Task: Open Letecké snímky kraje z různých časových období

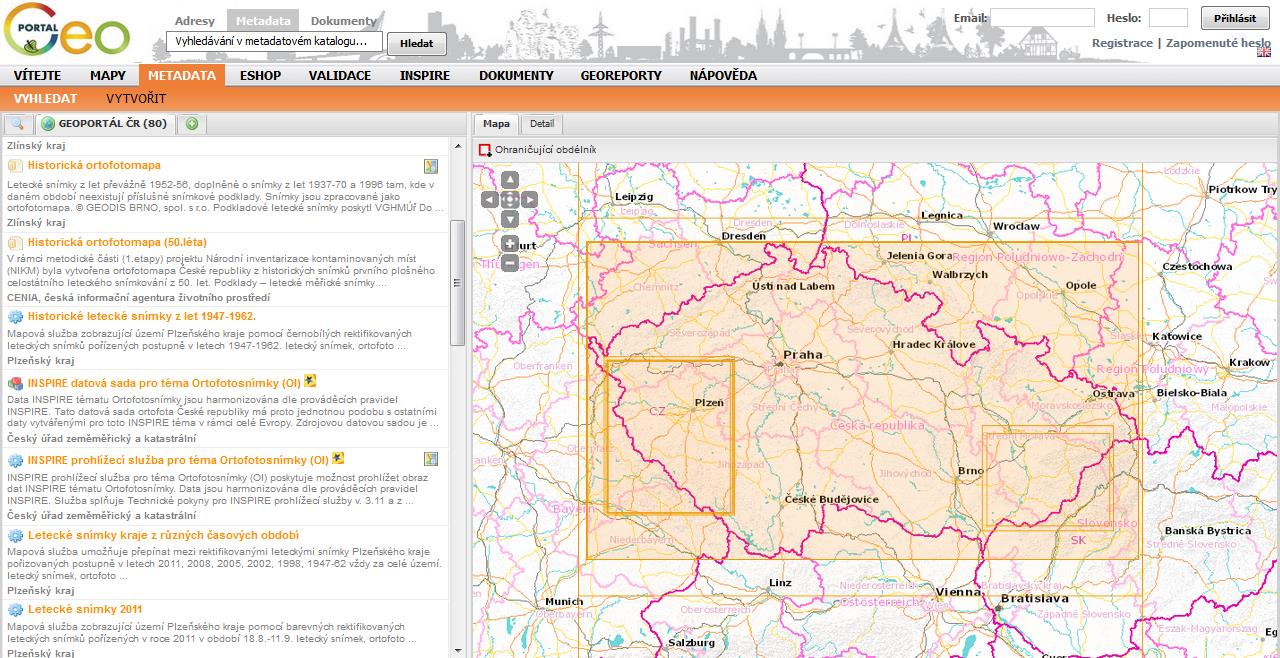Action: pos(163,535)
